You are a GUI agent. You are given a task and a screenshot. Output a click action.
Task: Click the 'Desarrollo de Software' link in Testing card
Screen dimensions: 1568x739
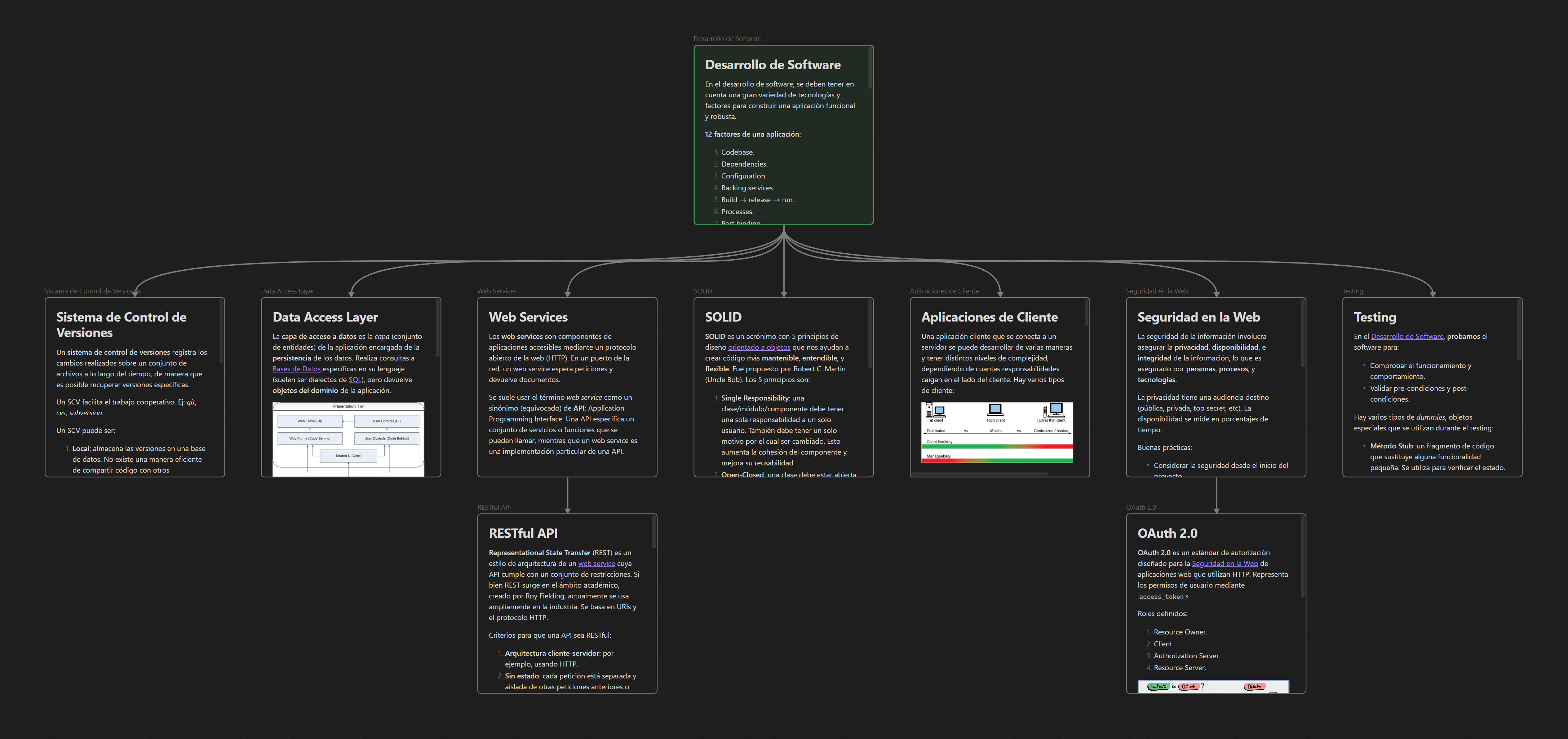[1407, 337]
